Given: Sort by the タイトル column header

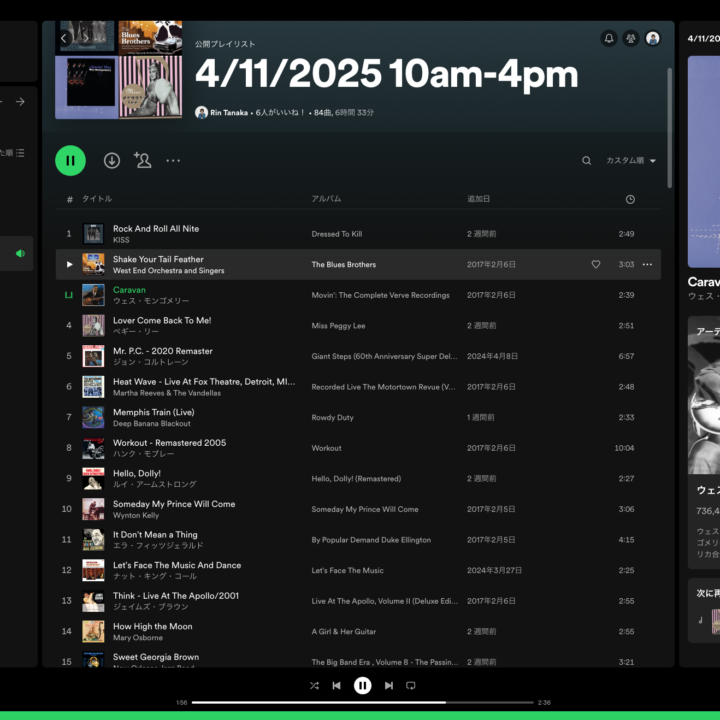Looking at the screenshot, I should coord(97,199).
